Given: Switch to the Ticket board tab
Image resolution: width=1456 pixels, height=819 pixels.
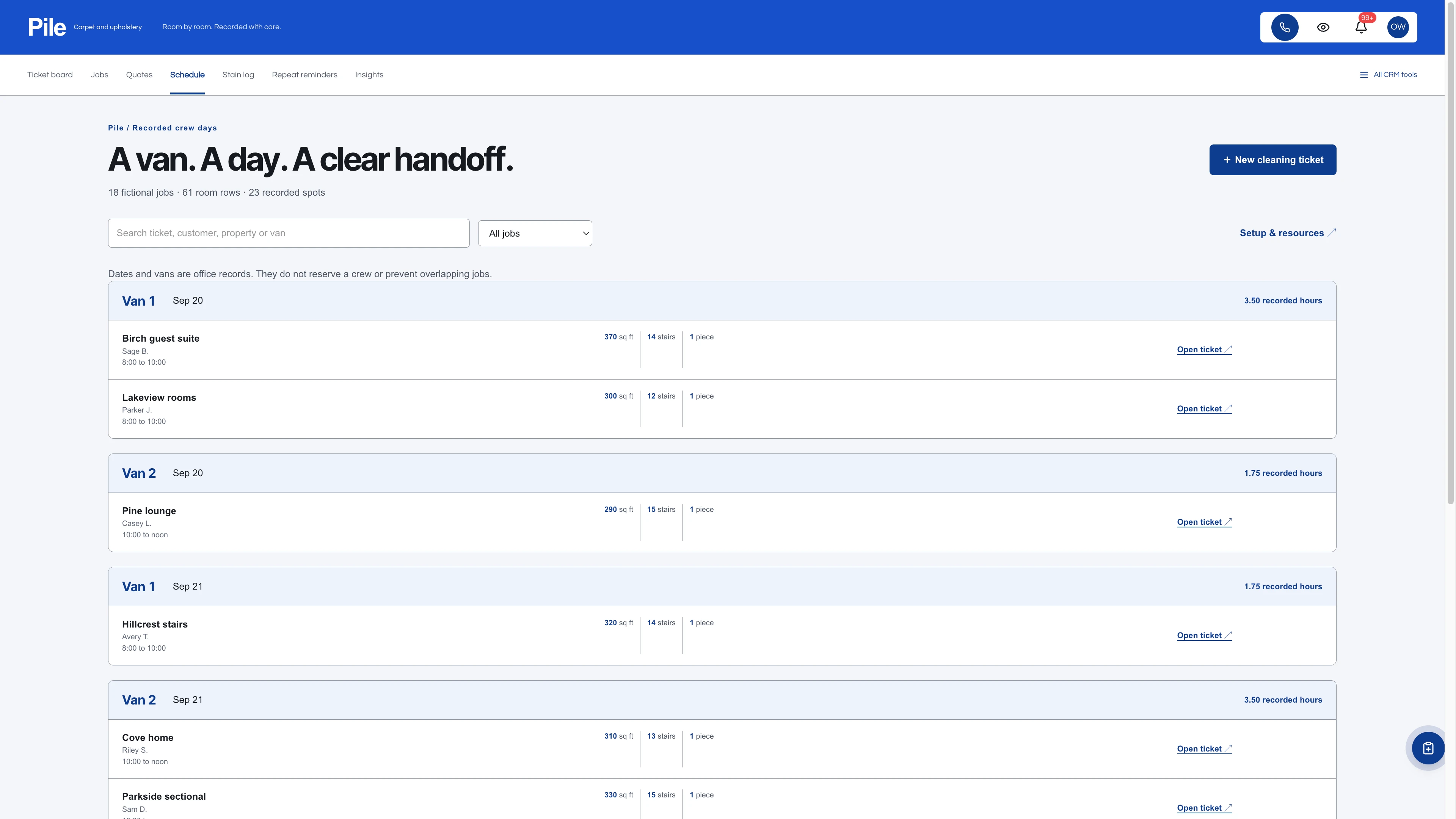Looking at the screenshot, I should pos(50,75).
